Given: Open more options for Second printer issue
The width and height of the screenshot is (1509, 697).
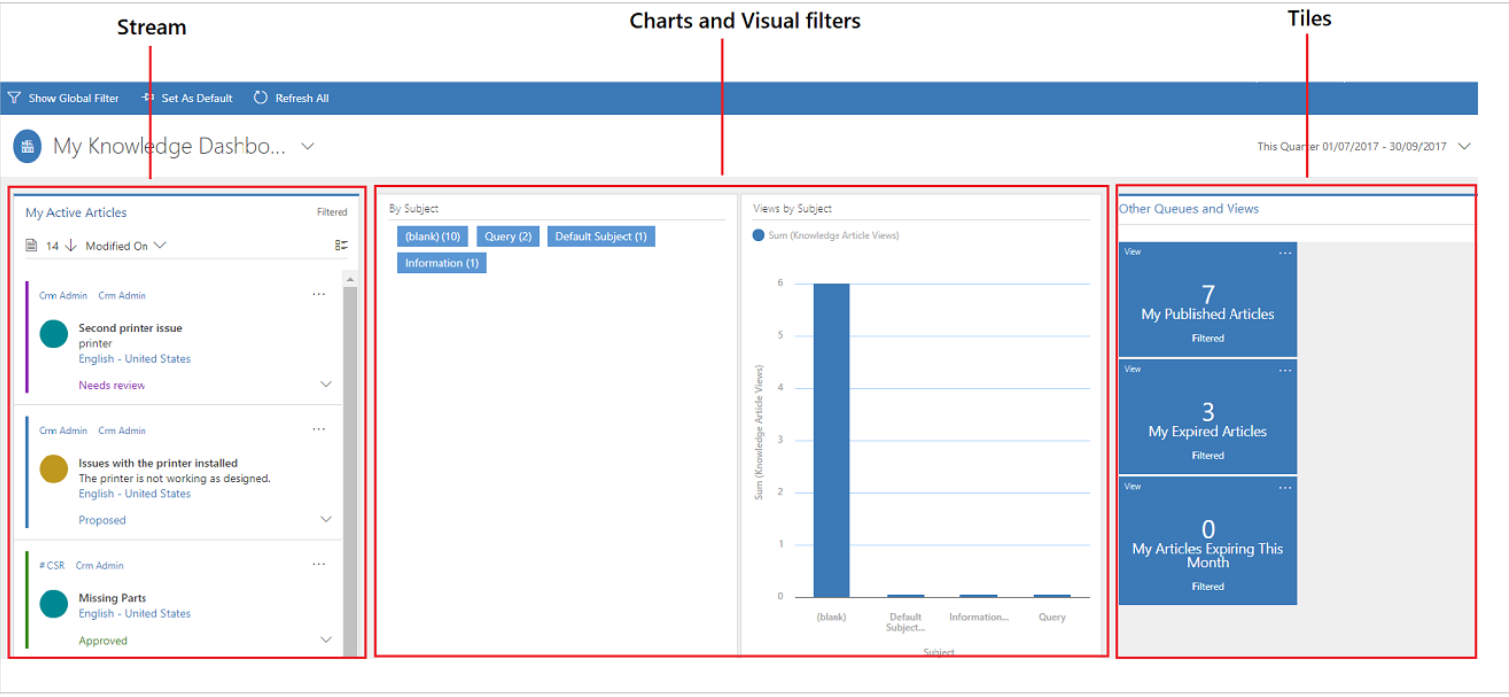Looking at the screenshot, I should 318,295.
